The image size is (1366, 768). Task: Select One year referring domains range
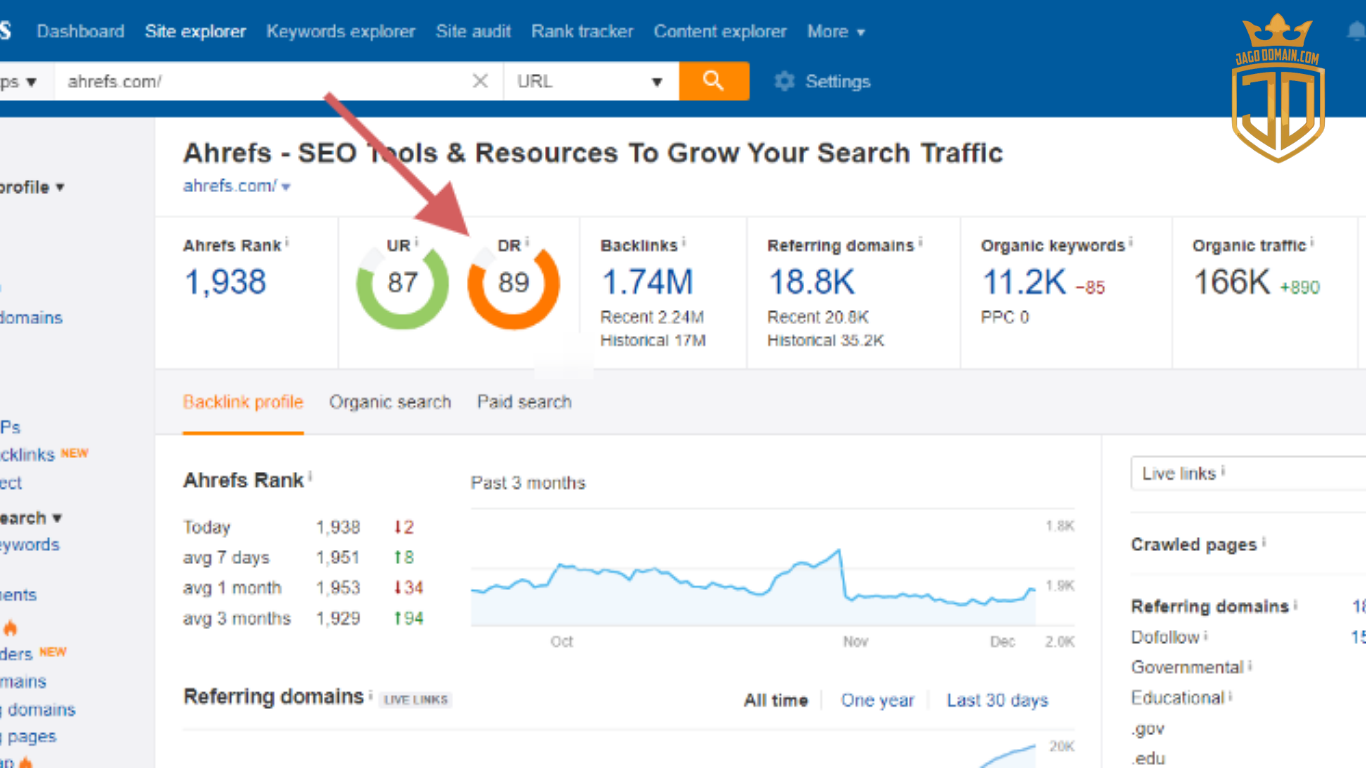(x=877, y=700)
